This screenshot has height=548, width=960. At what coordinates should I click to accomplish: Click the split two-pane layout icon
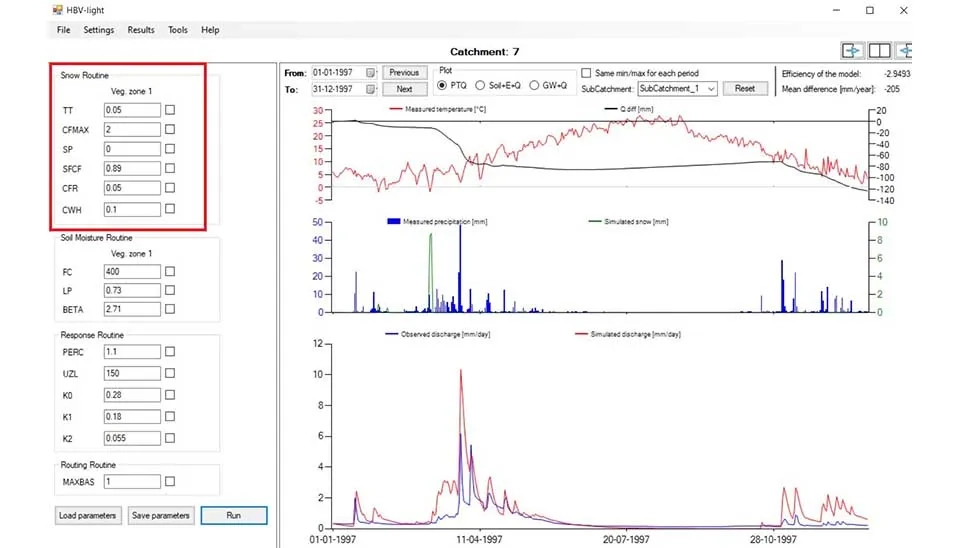pyautogui.click(x=879, y=51)
